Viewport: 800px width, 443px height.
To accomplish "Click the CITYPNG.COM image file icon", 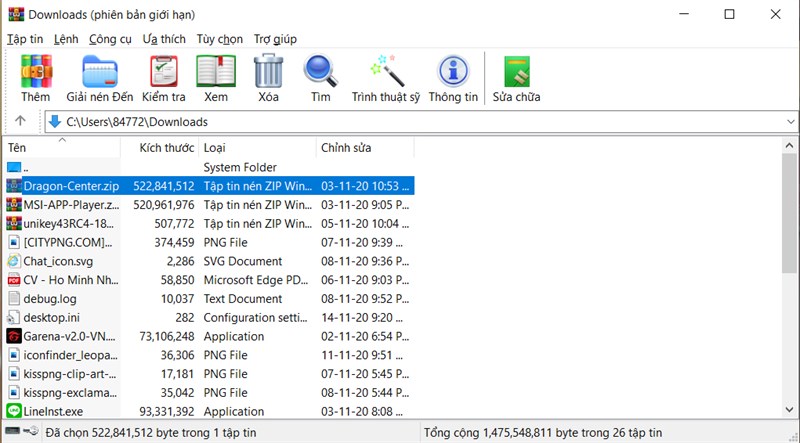I will click(14, 242).
